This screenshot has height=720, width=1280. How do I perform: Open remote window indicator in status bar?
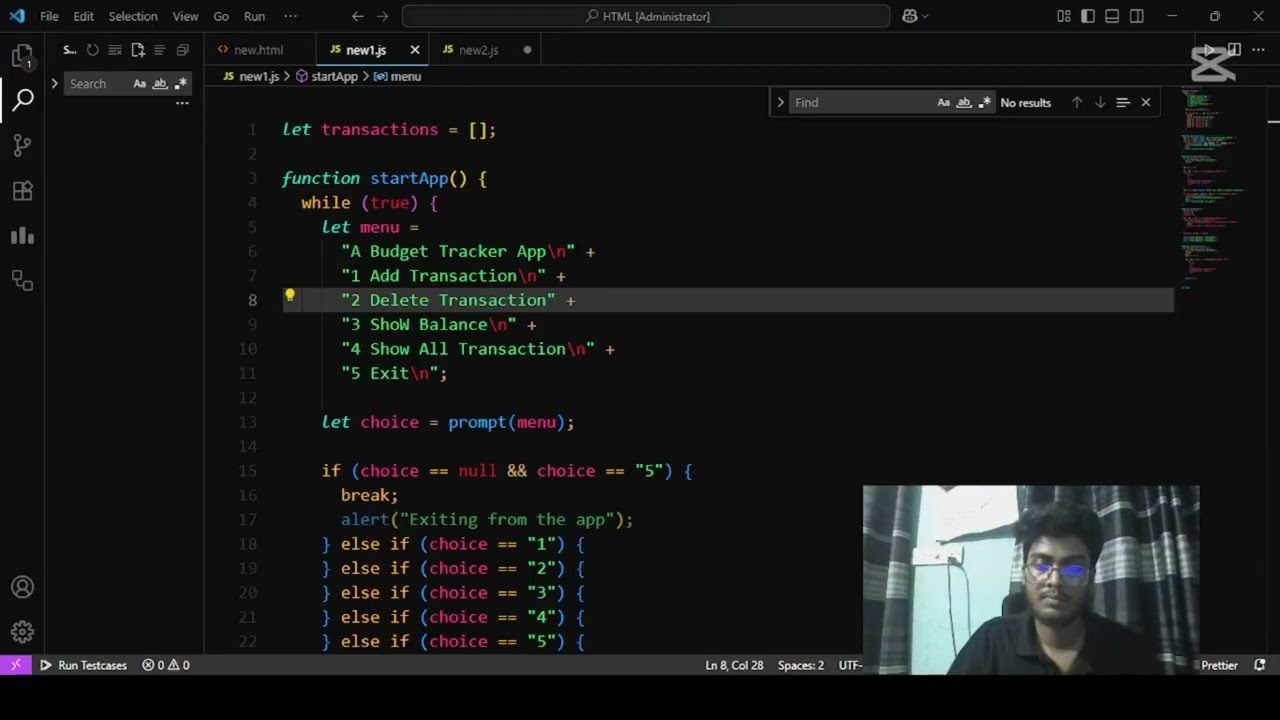(15, 665)
